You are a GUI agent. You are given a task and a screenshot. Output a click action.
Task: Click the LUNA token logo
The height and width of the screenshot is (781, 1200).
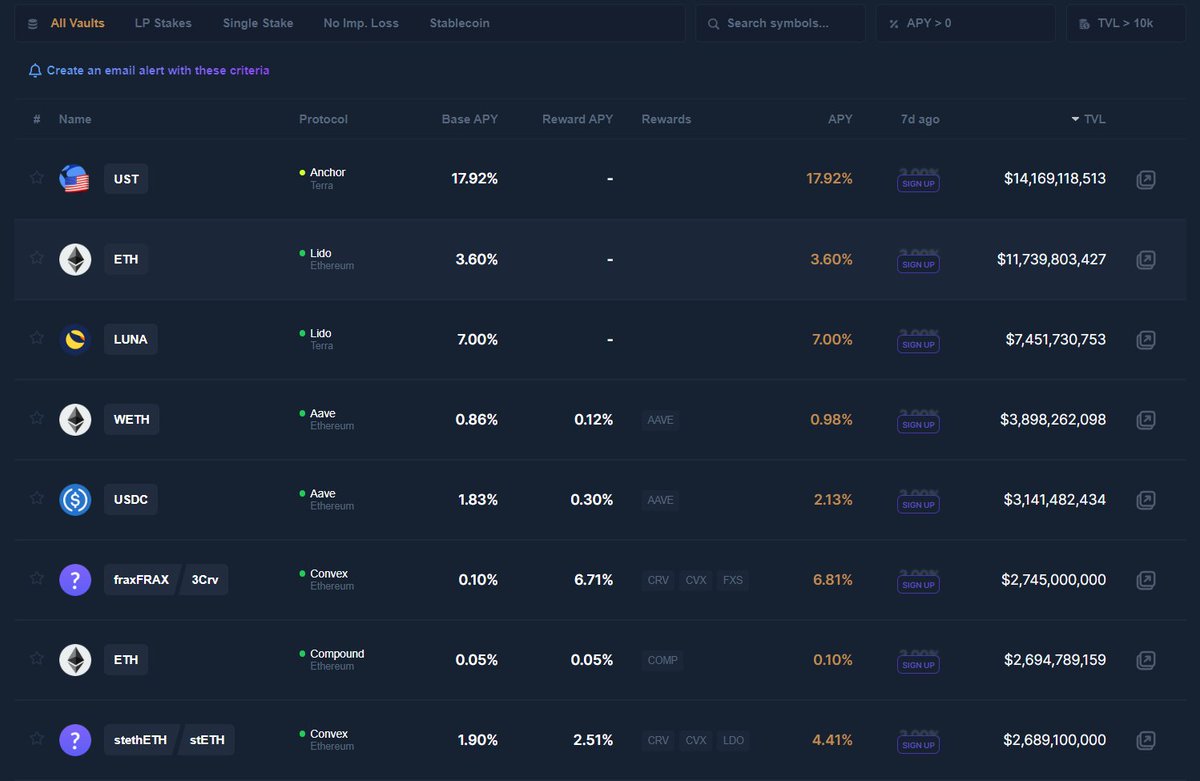[75, 340]
